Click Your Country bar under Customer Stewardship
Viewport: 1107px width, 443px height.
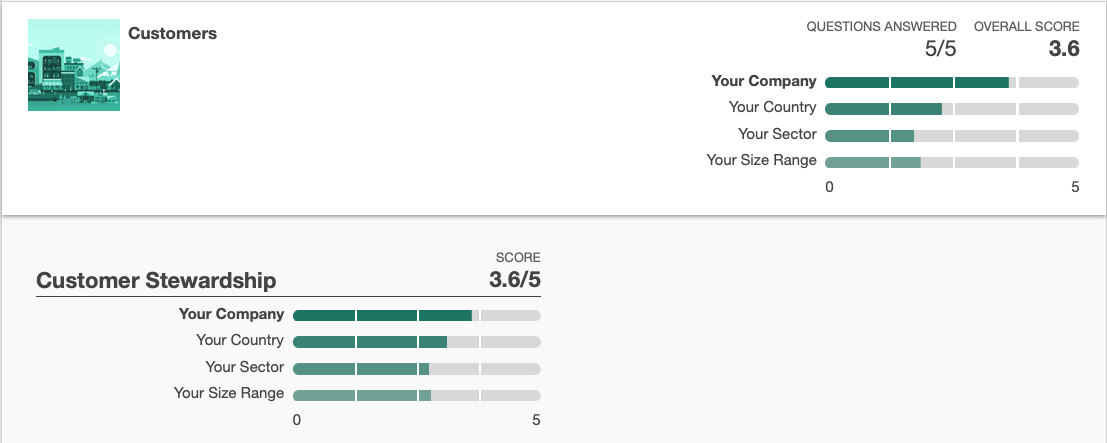(416, 341)
